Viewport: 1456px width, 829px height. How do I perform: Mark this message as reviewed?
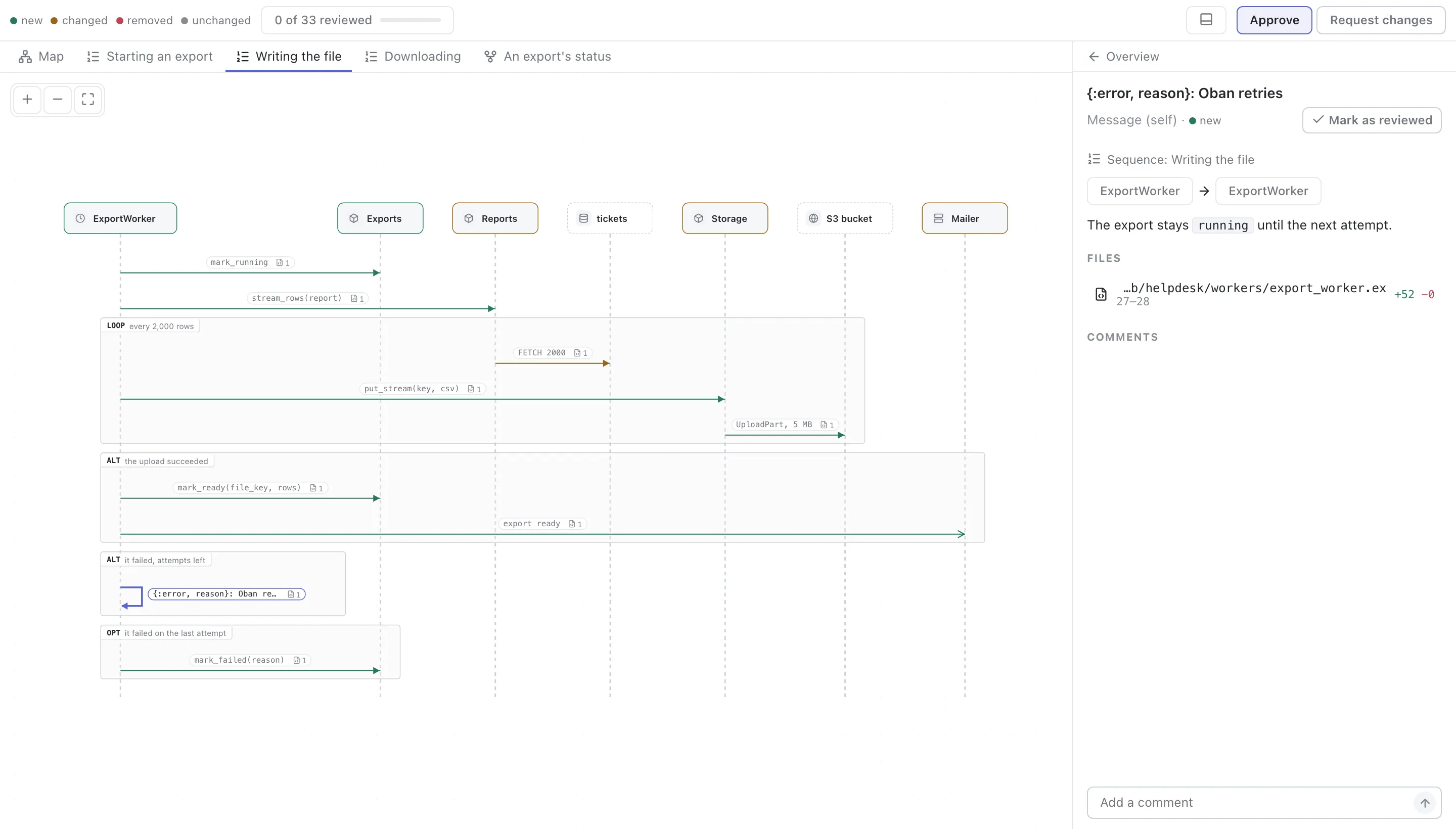[1371, 120]
